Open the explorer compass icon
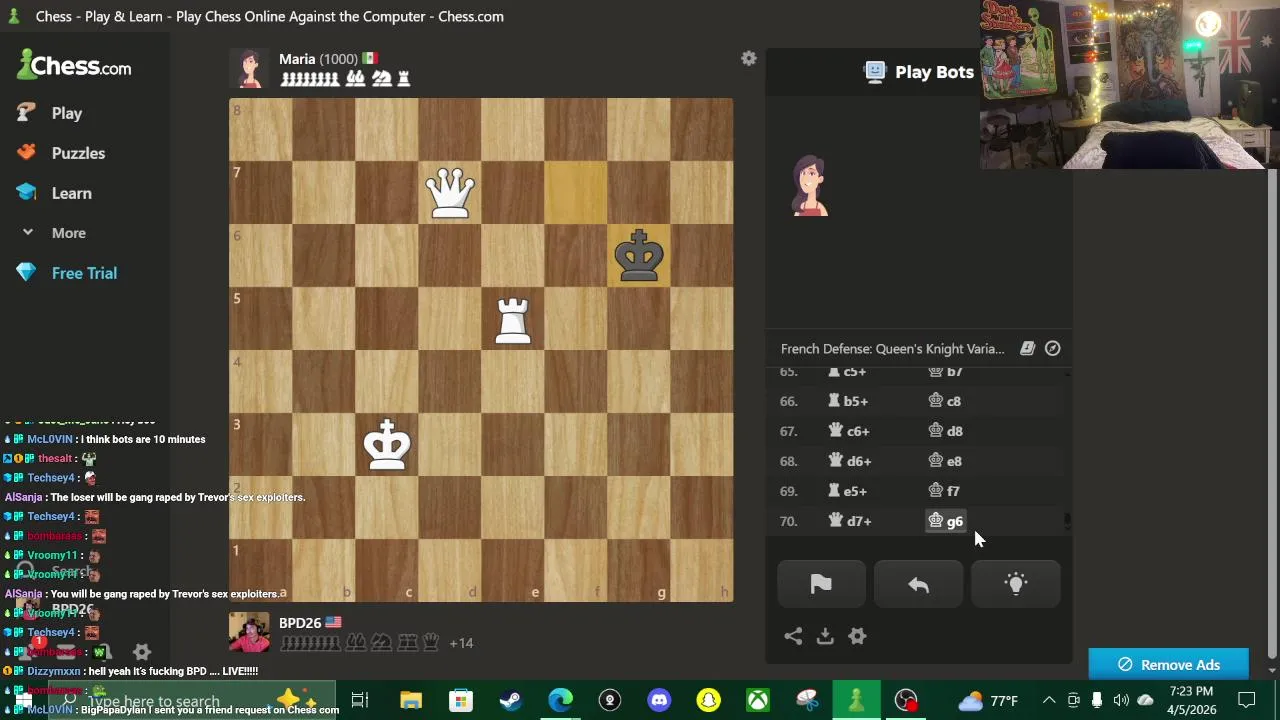The image size is (1280, 720). [1053, 348]
